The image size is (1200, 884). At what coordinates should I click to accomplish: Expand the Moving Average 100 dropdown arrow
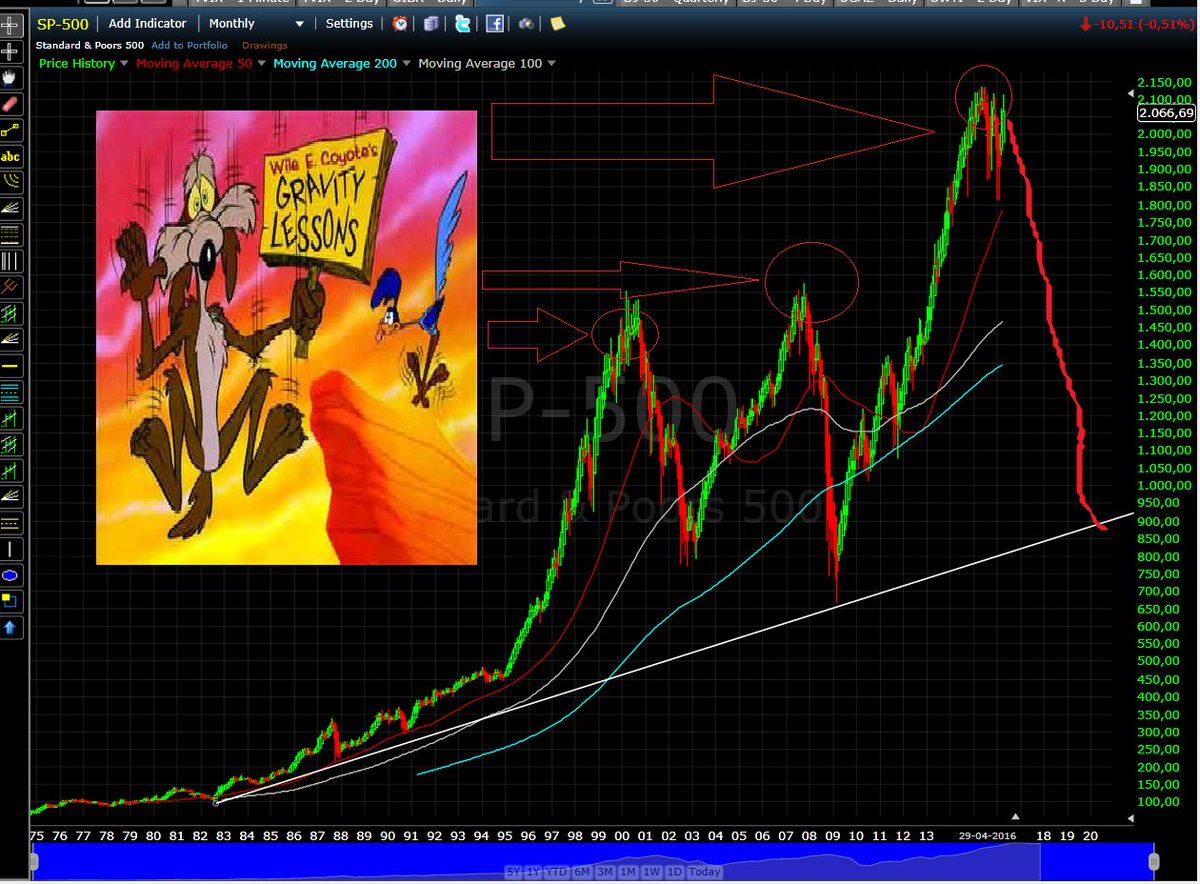tap(551, 63)
